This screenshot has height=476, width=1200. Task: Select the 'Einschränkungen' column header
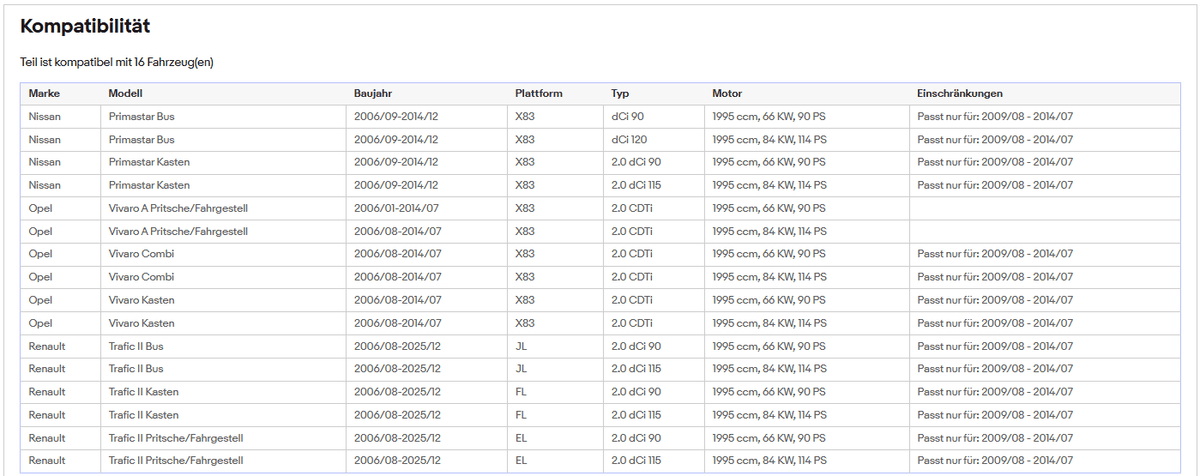coord(959,93)
